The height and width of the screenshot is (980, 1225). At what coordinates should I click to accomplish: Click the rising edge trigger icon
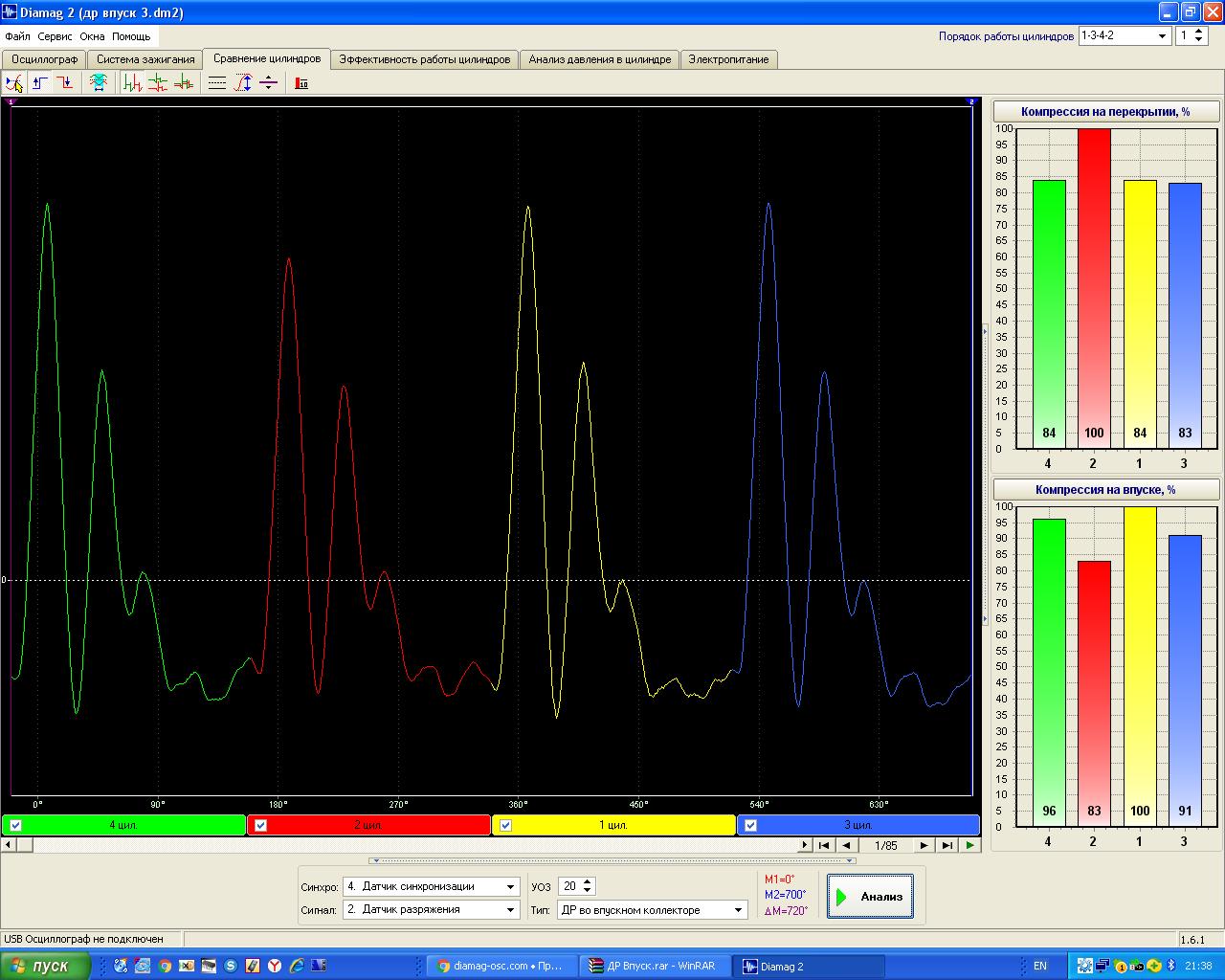click(x=40, y=83)
